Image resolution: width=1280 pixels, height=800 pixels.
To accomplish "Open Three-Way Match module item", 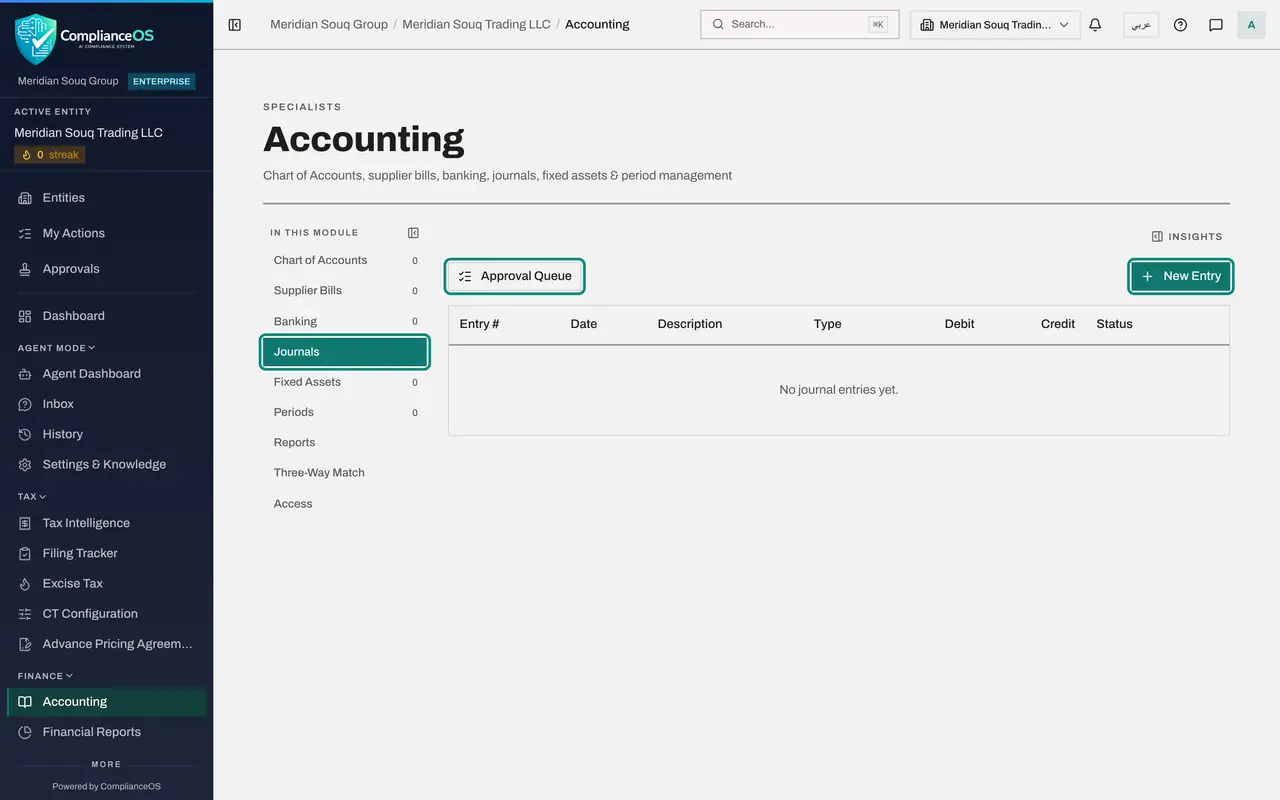I will point(344,473).
